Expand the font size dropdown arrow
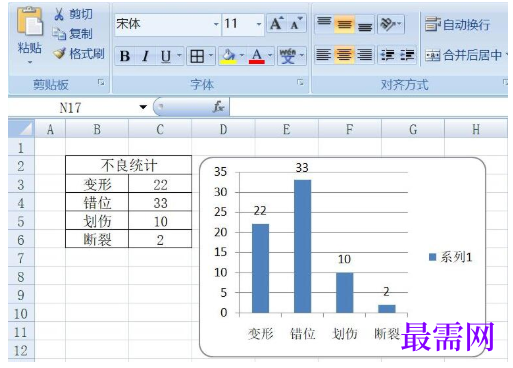 (x=259, y=24)
